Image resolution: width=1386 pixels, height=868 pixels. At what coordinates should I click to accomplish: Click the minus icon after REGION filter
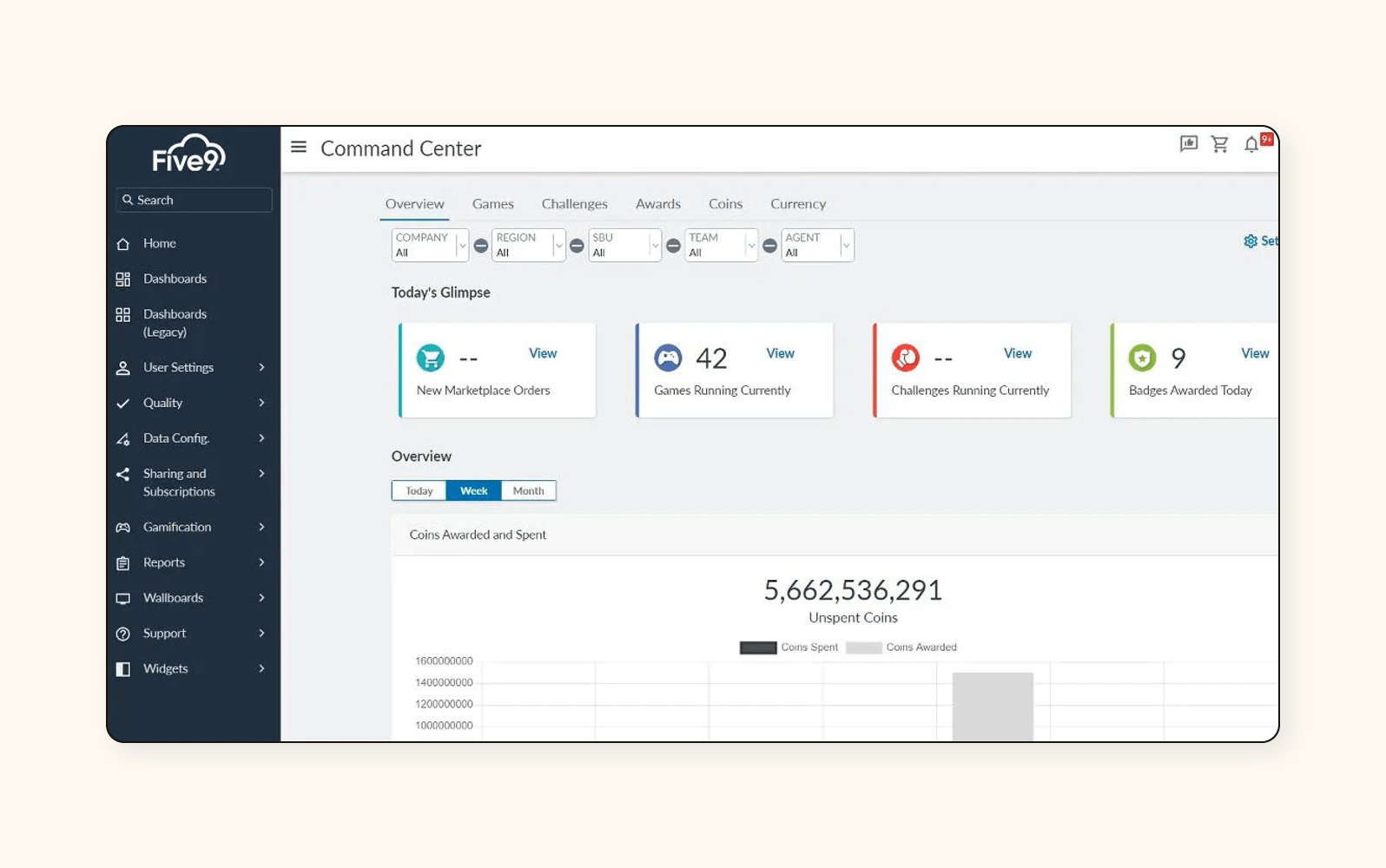[577, 246]
